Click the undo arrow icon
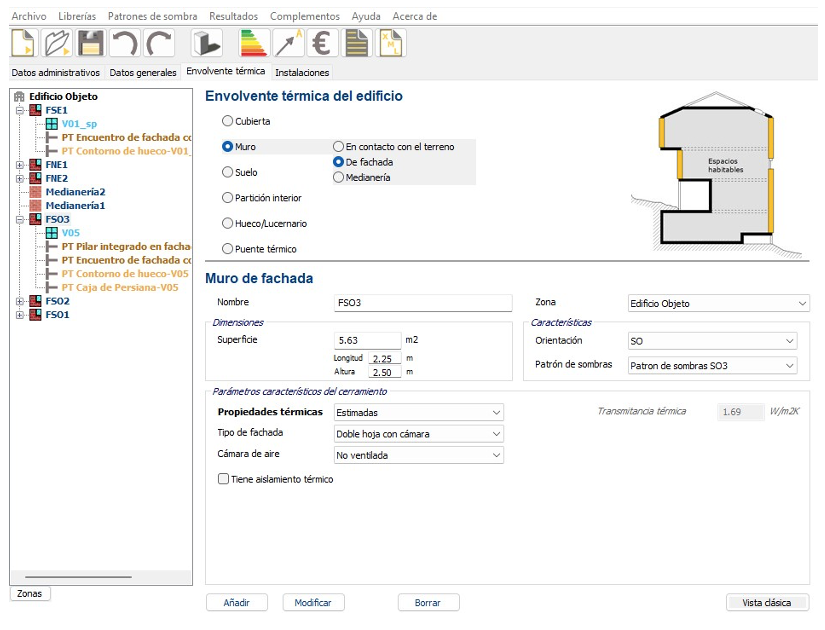The height and width of the screenshot is (630, 825). click(x=125, y=44)
